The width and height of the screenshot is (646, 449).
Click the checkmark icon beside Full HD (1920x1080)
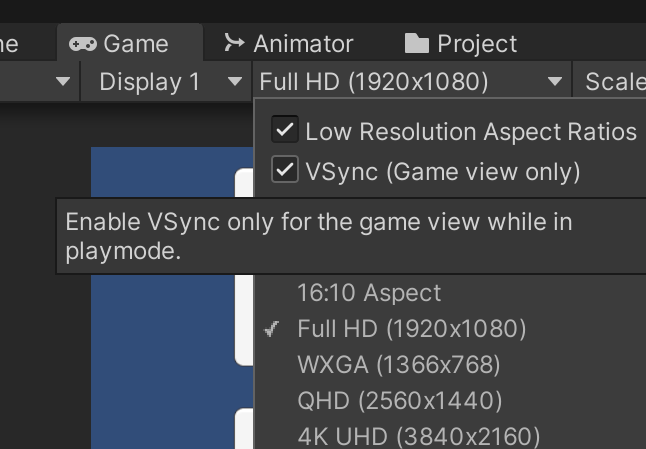tap(272, 329)
